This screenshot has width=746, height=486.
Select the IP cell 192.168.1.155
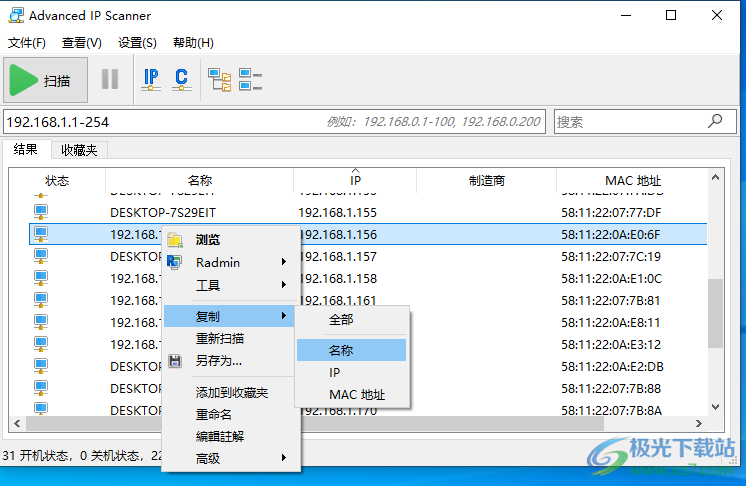[337, 213]
